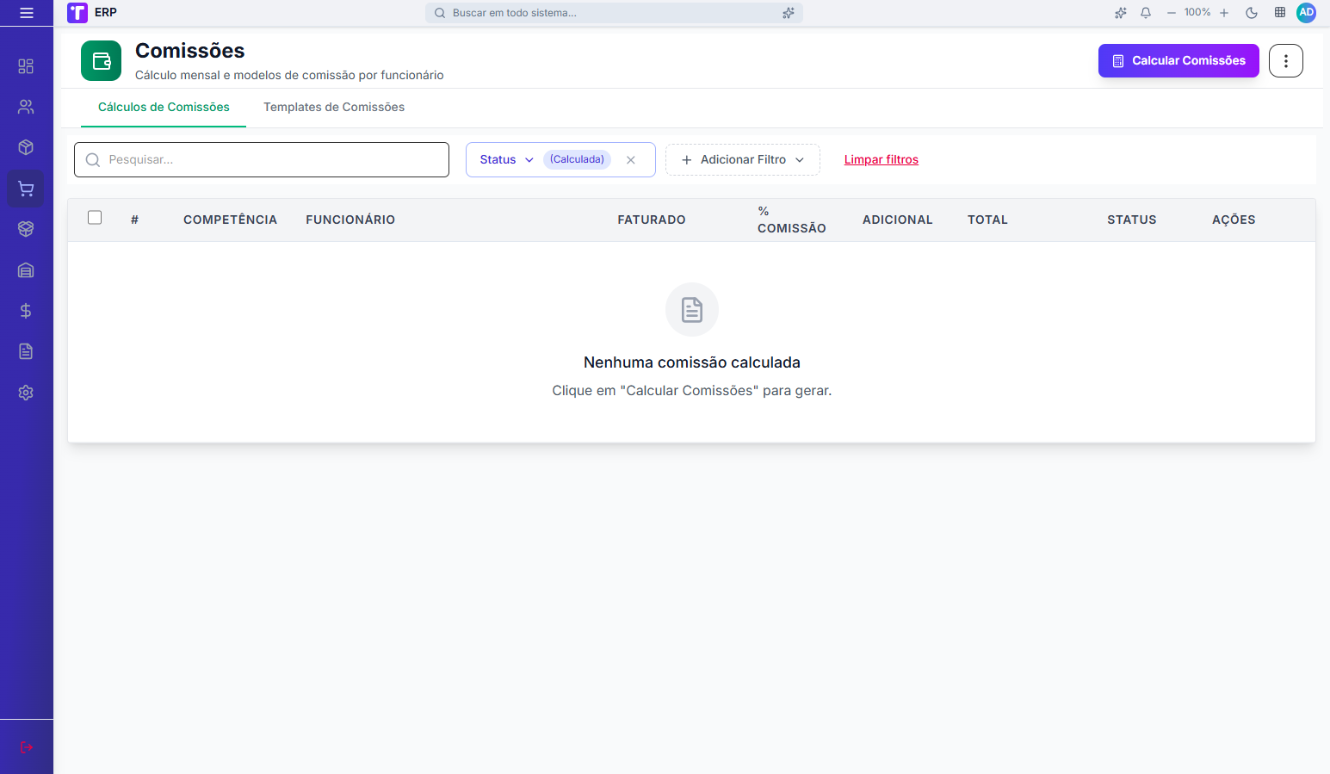
Task: Remove the Status filter with the X
Action: (x=630, y=160)
